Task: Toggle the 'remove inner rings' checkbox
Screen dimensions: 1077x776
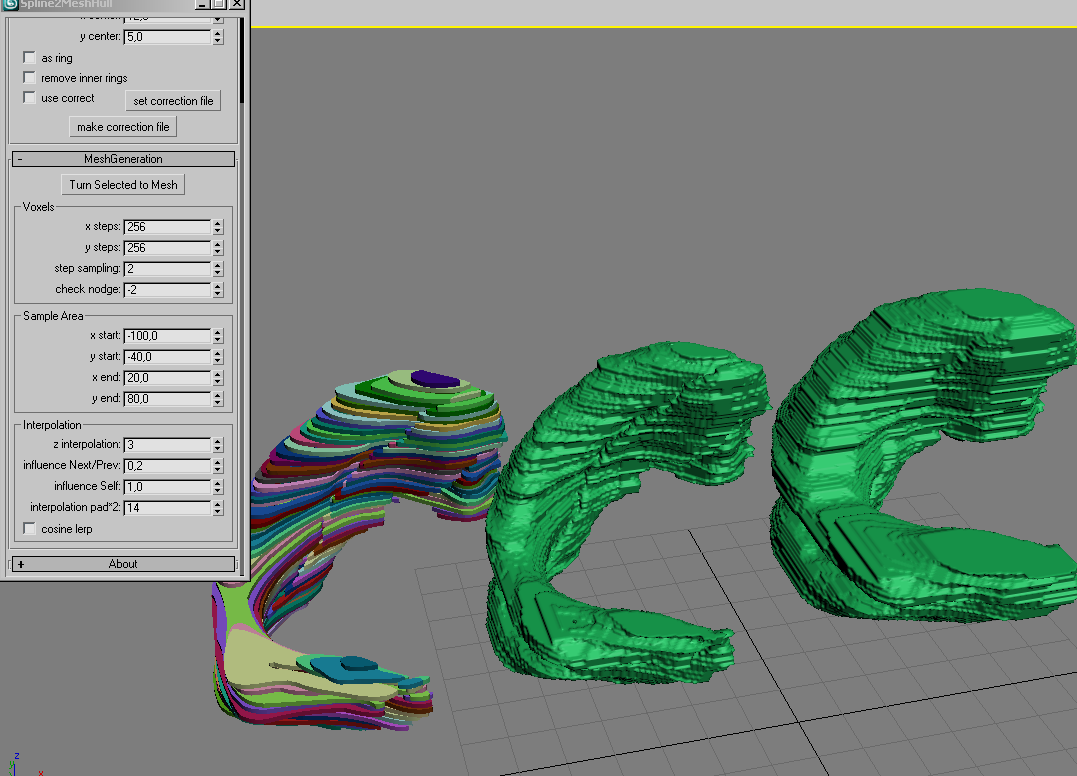Action: coord(30,78)
